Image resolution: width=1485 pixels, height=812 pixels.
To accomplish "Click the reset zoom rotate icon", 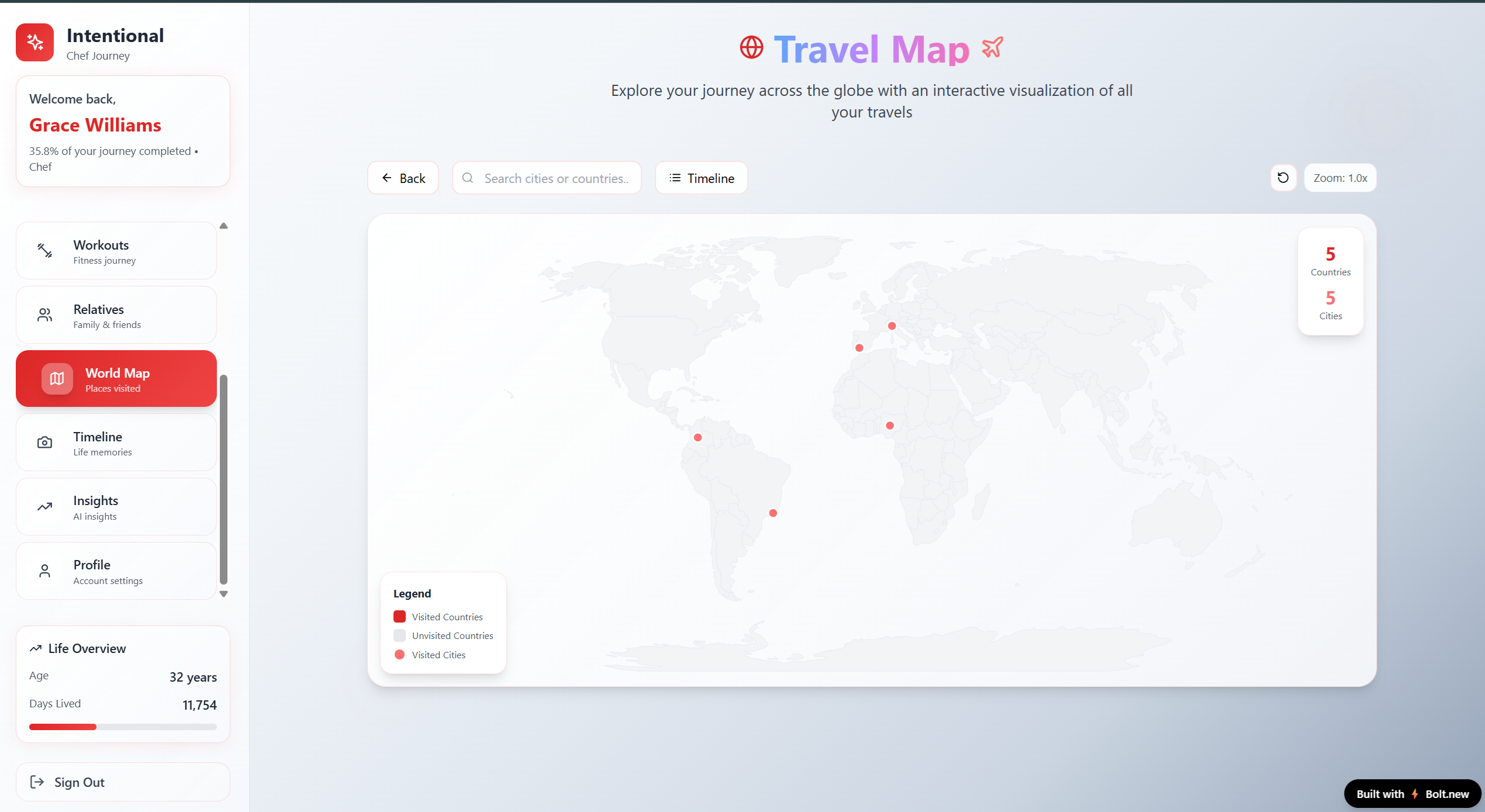I will [1283, 178].
